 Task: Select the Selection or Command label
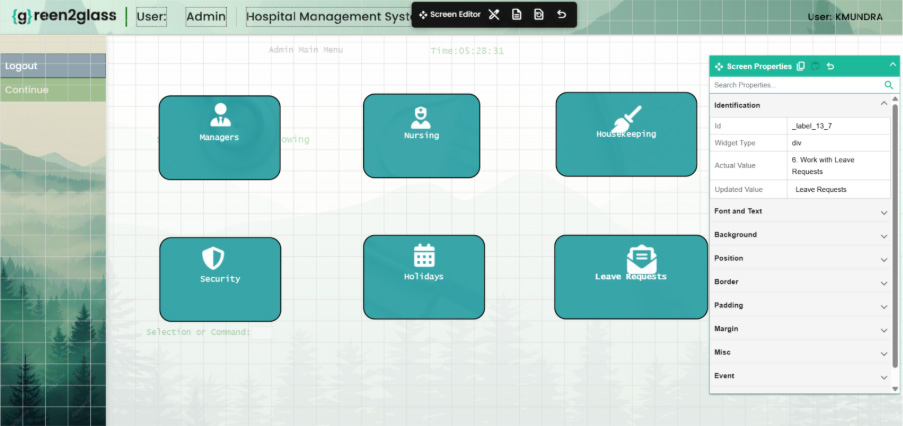pyautogui.click(x=199, y=332)
